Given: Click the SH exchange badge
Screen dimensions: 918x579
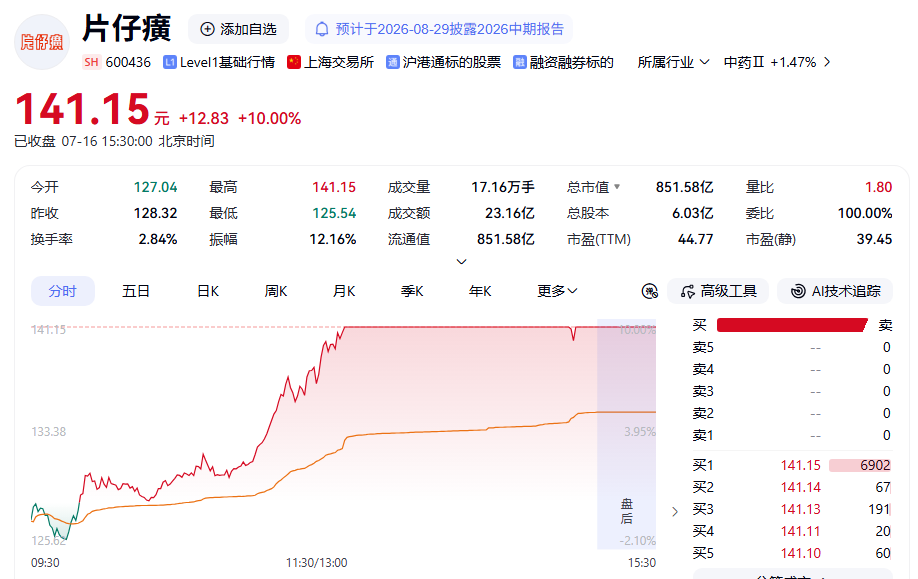Looking at the screenshot, I should pyautogui.click(x=91, y=62).
